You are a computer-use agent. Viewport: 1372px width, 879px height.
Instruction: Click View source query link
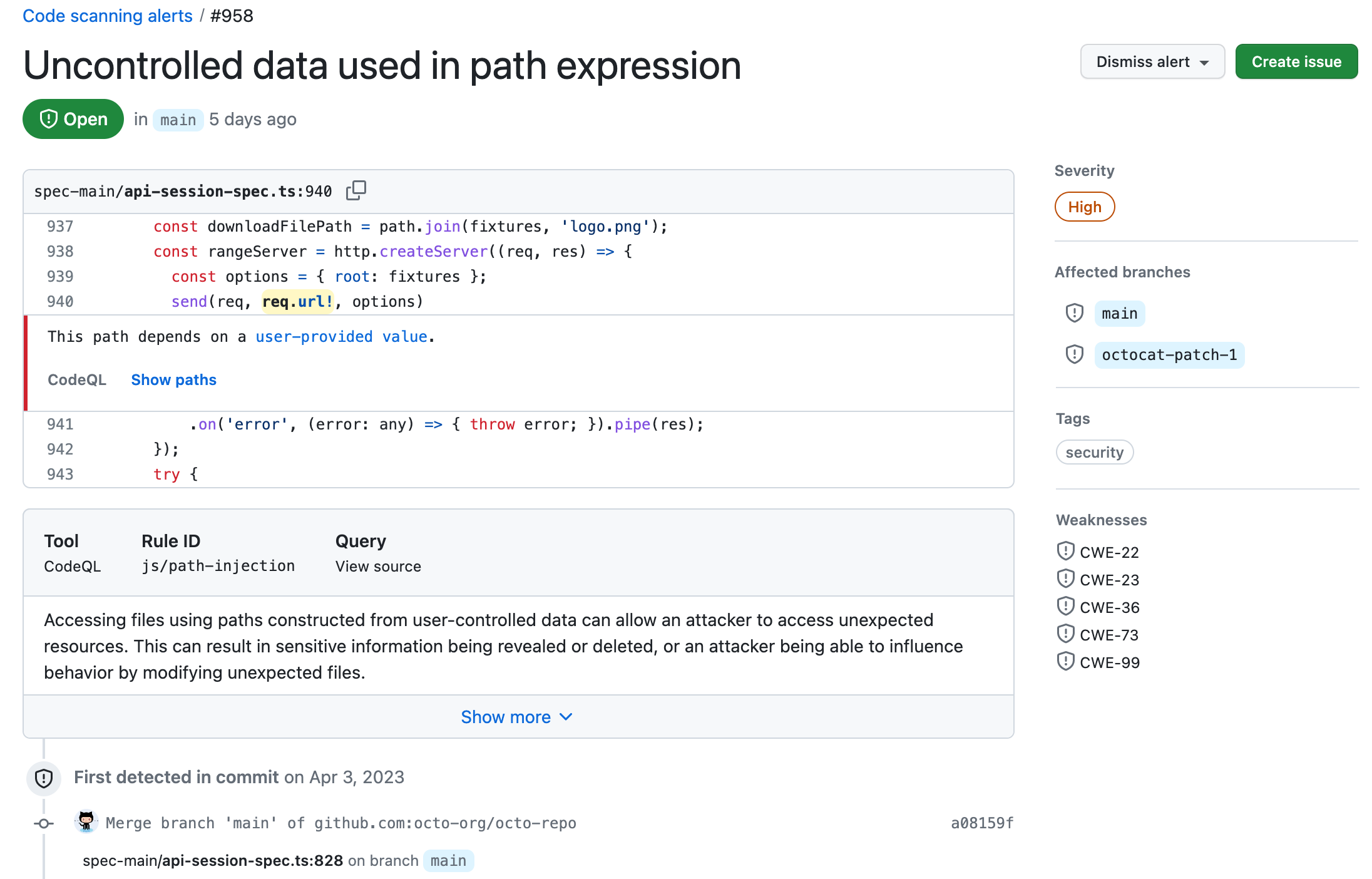coord(378,566)
